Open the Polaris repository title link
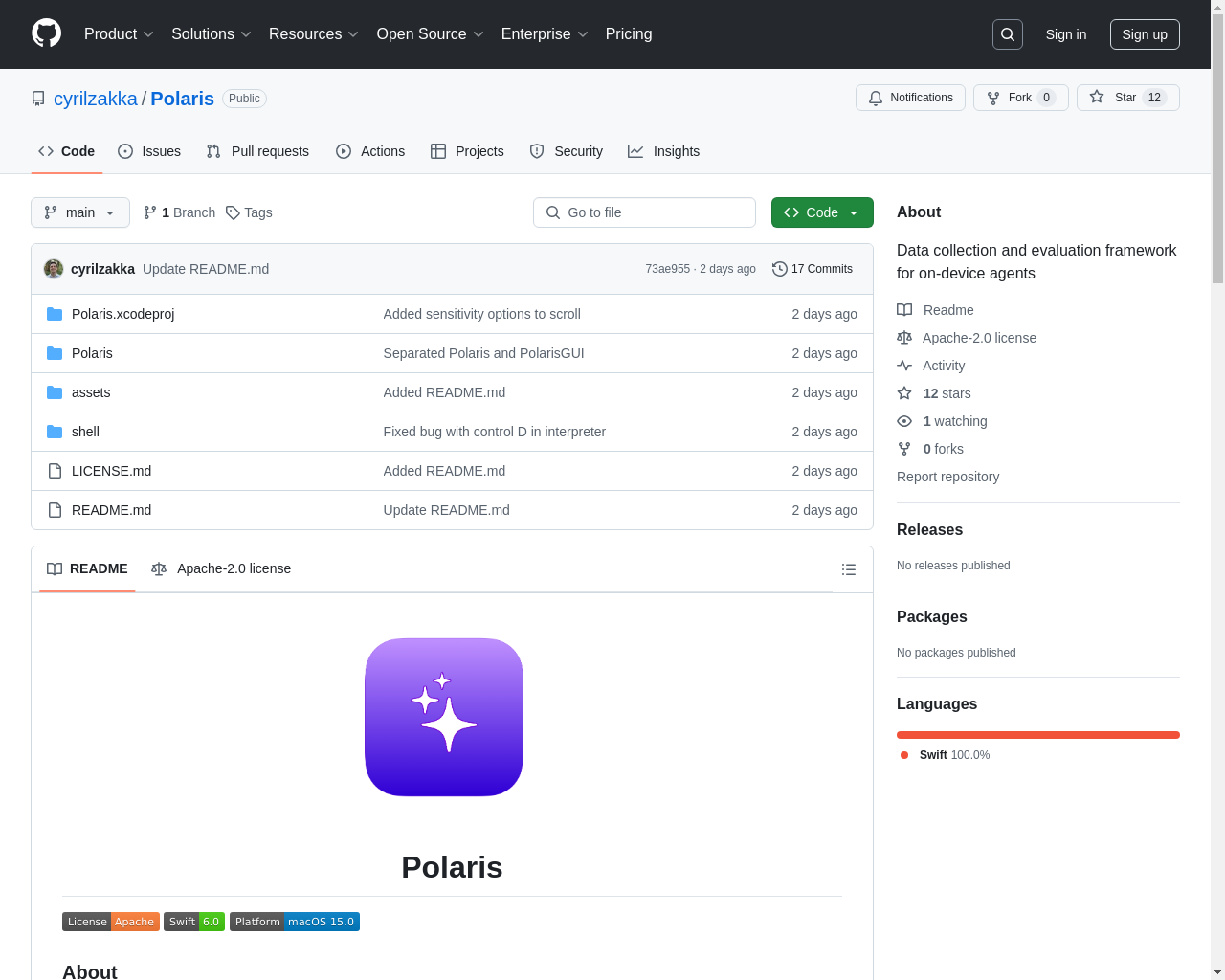Screen dimensions: 1225x980 pos(182,99)
